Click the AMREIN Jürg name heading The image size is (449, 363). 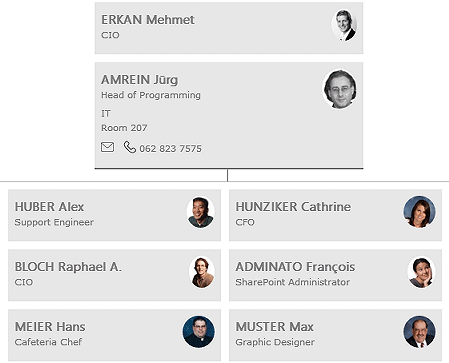tap(140, 80)
